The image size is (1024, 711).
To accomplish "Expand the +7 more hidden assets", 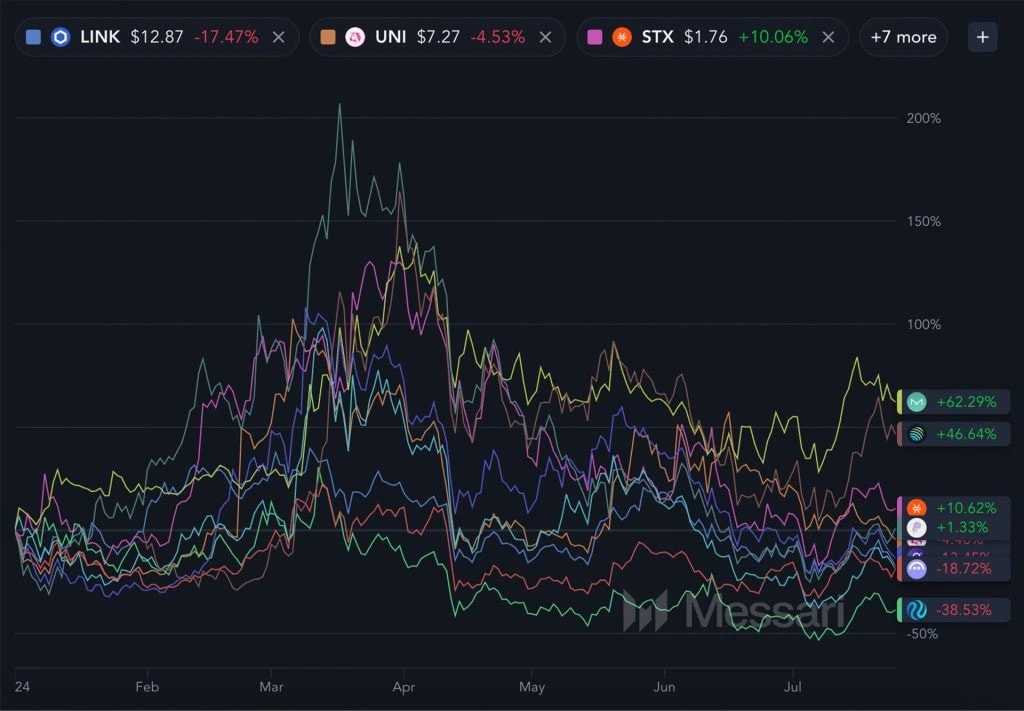I will pos(903,36).
